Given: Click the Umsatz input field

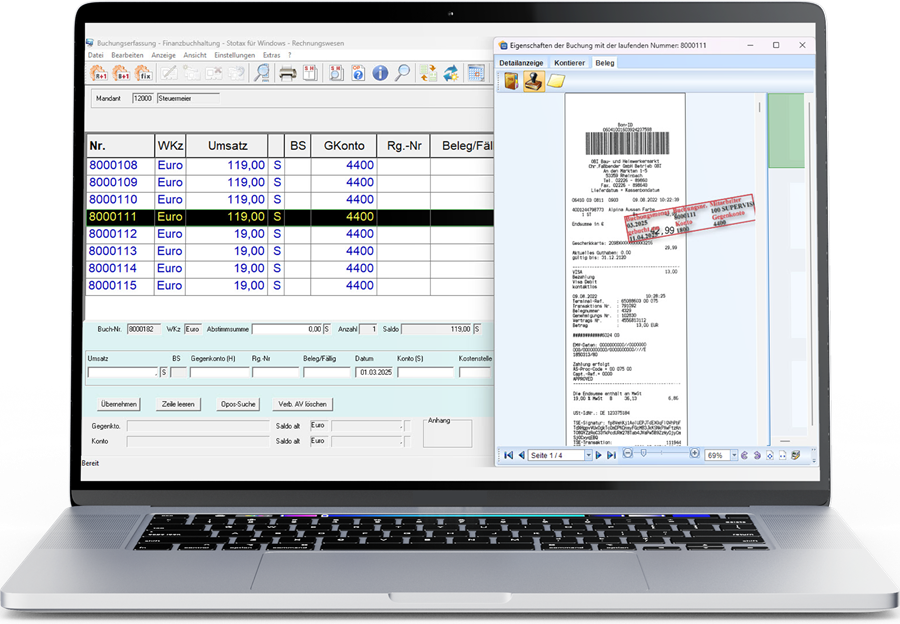Looking at the screenshot, I should (x=122, y=373).
